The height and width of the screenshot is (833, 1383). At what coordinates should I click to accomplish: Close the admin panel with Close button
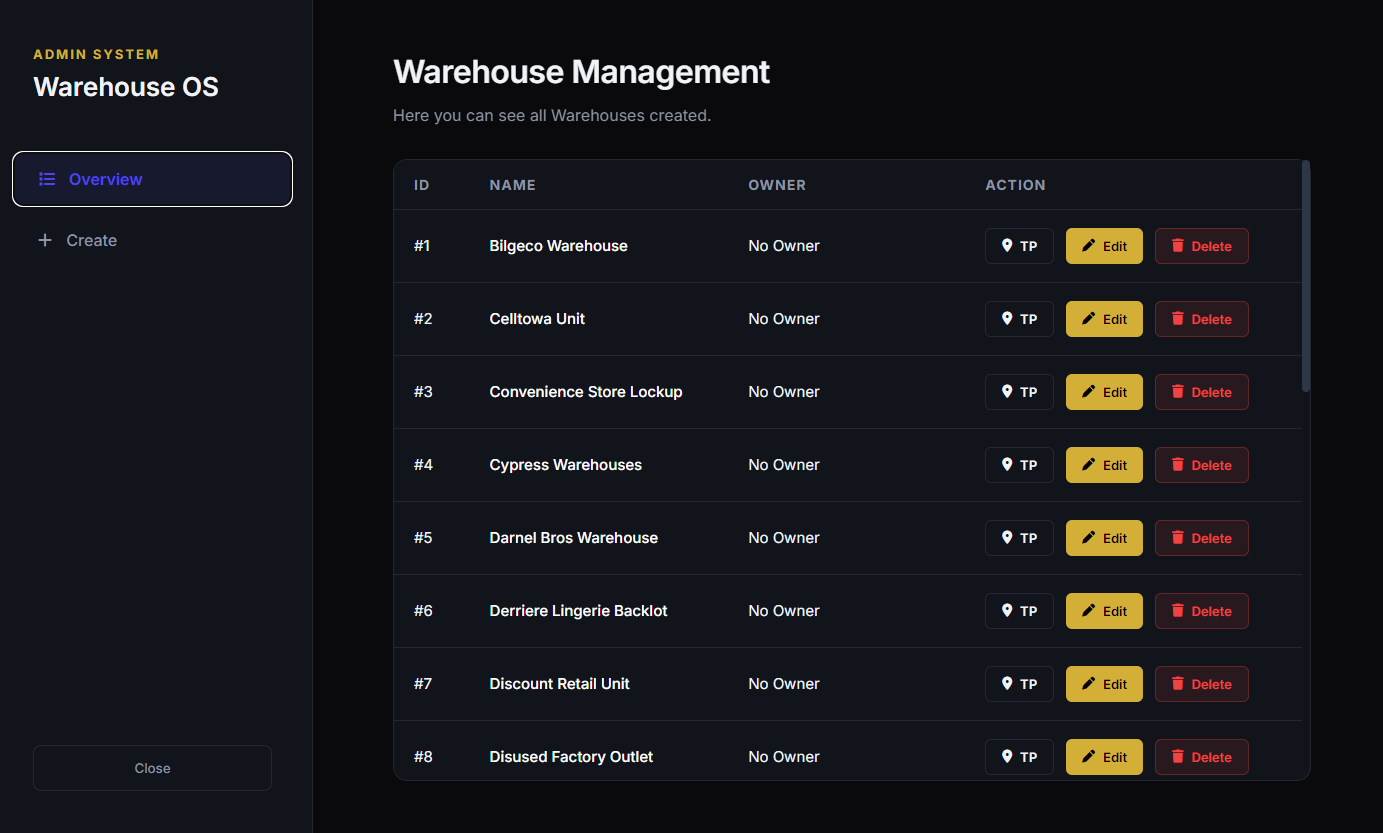tap(152, 768)
